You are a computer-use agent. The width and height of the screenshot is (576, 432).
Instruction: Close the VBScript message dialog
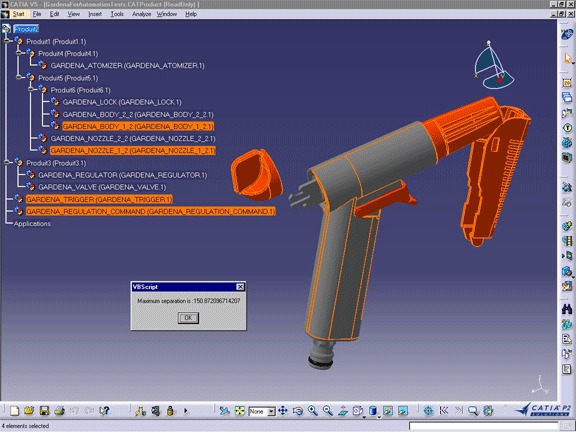(x=240, y=287)
